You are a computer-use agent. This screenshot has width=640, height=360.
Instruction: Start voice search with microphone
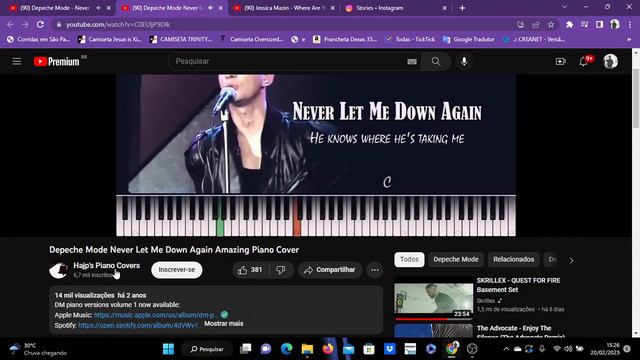[x=464, y=61]
